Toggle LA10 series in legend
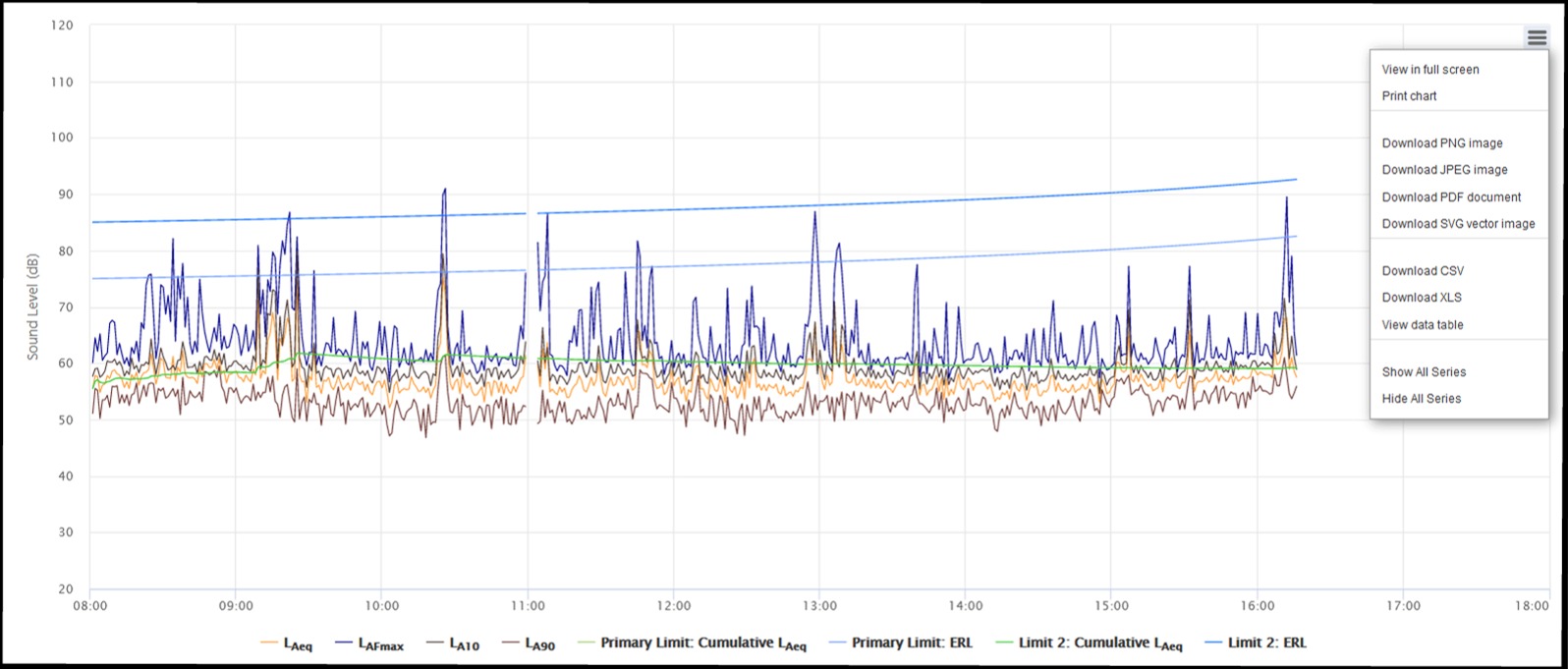This screenshot has width=1568, height=669. pyautogui.click(x=453, y=643)
